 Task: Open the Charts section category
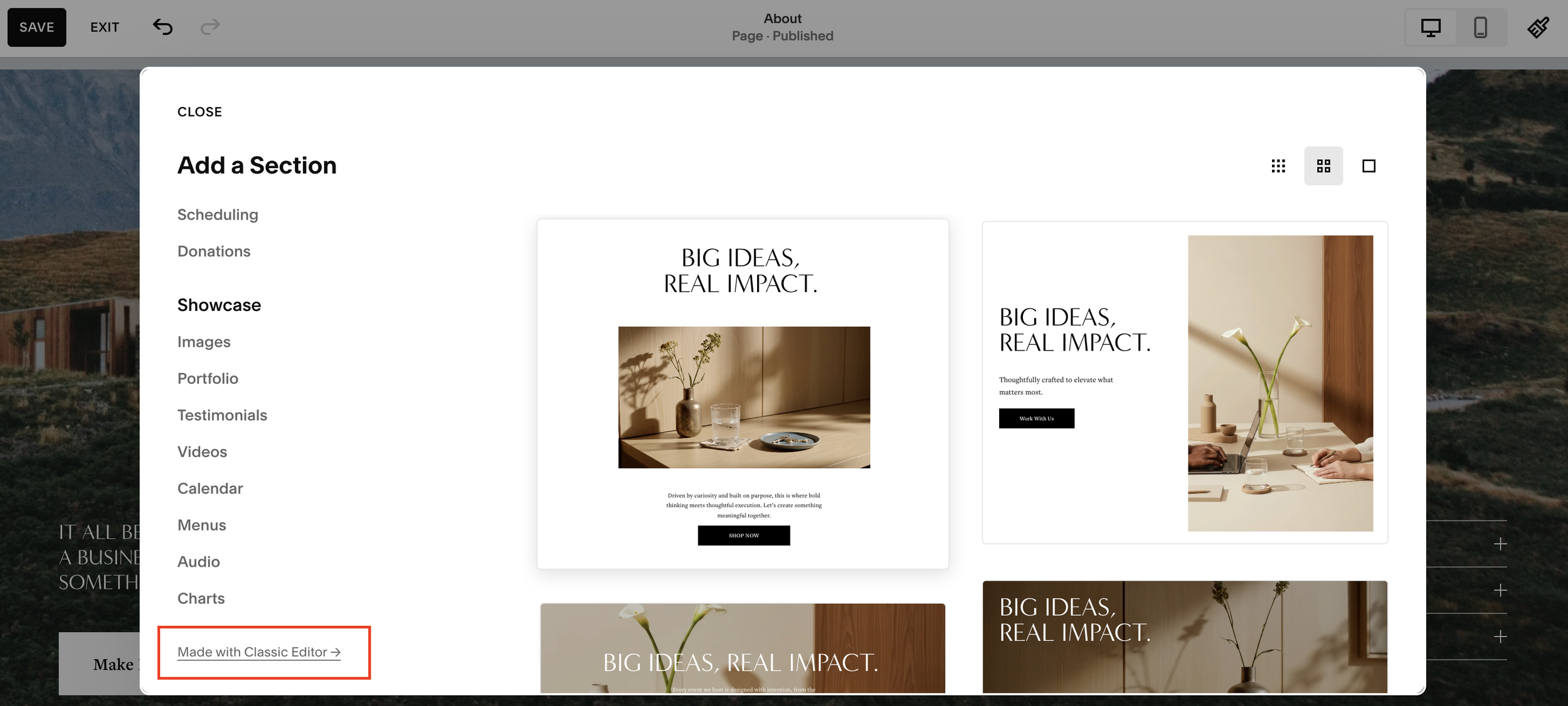click(201, 598)
